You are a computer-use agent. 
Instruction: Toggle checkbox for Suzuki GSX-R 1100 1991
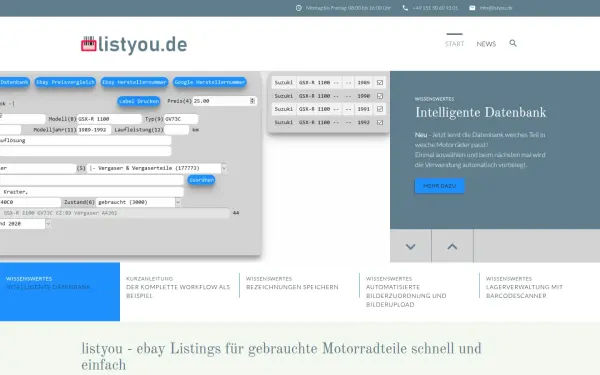[x=380, y=109]
